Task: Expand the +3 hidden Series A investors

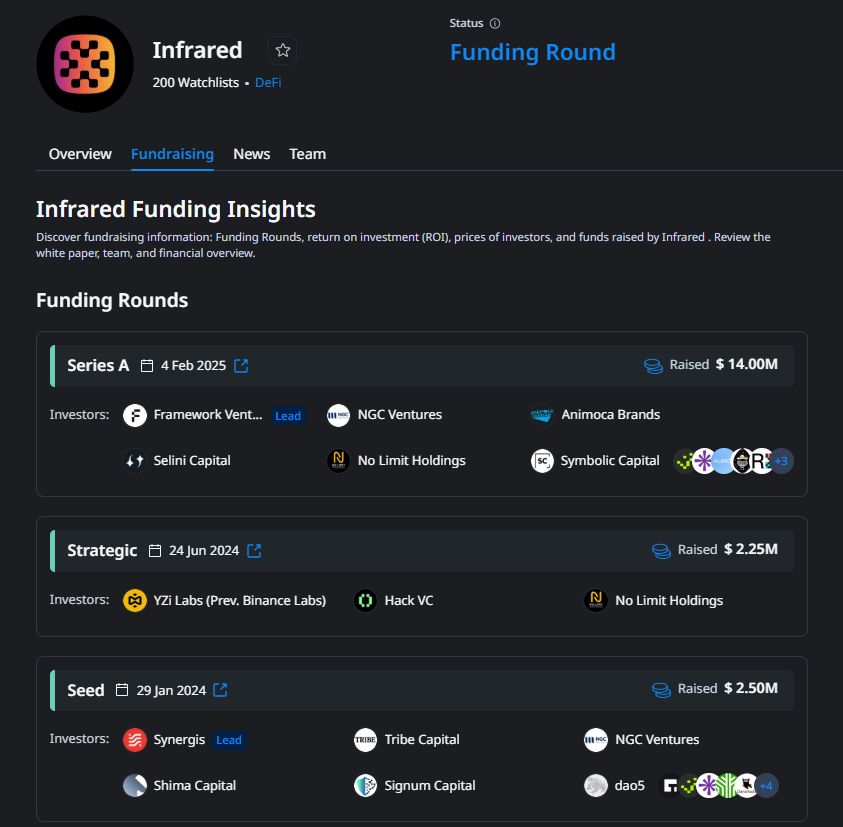Action: click(781, 461)
